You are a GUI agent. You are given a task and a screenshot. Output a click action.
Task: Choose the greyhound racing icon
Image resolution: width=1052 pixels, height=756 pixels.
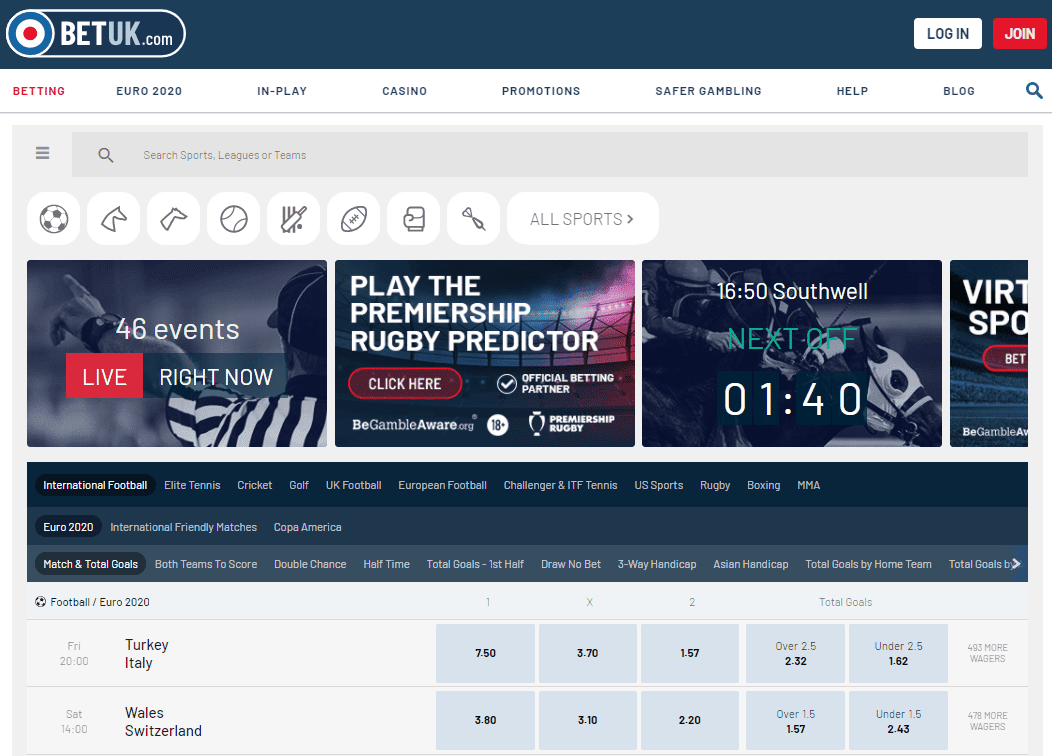click(x=173, y=218)
